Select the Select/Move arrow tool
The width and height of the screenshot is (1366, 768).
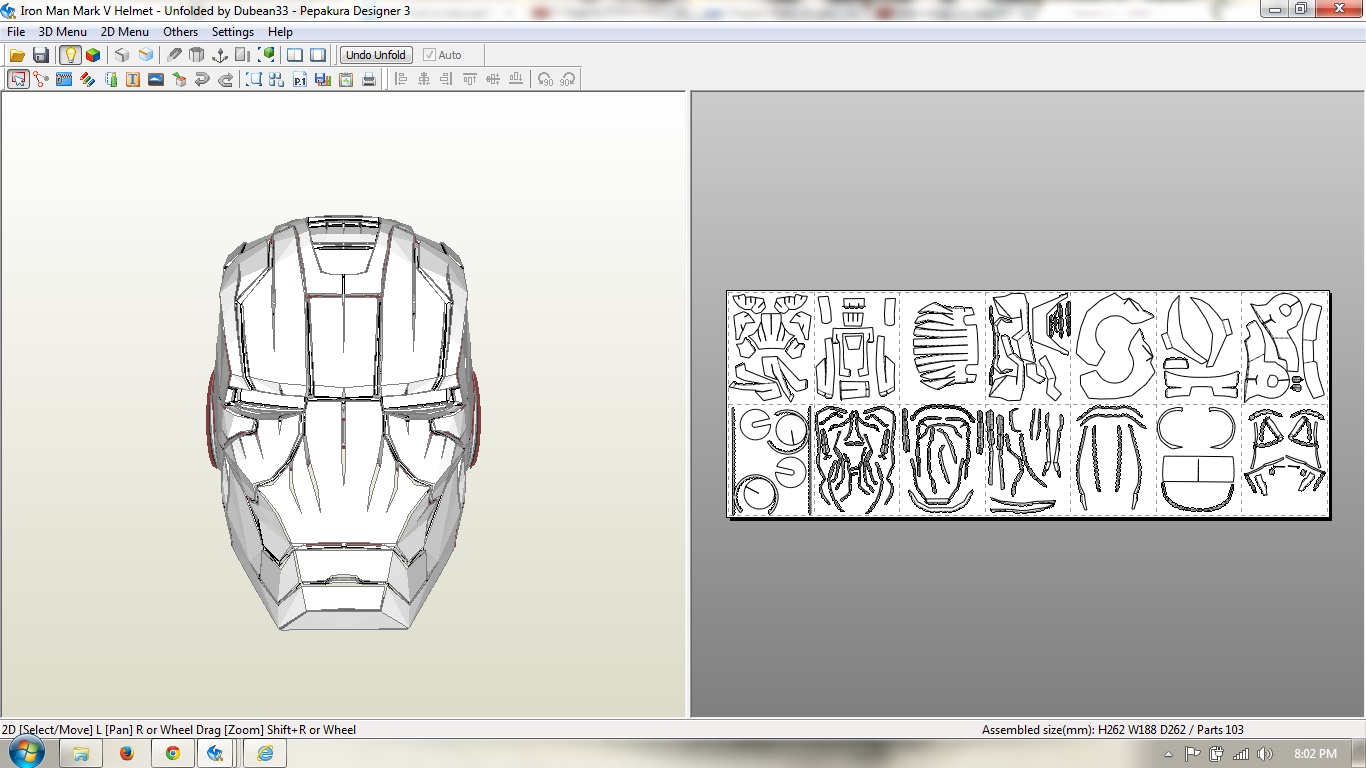(18, 79)
